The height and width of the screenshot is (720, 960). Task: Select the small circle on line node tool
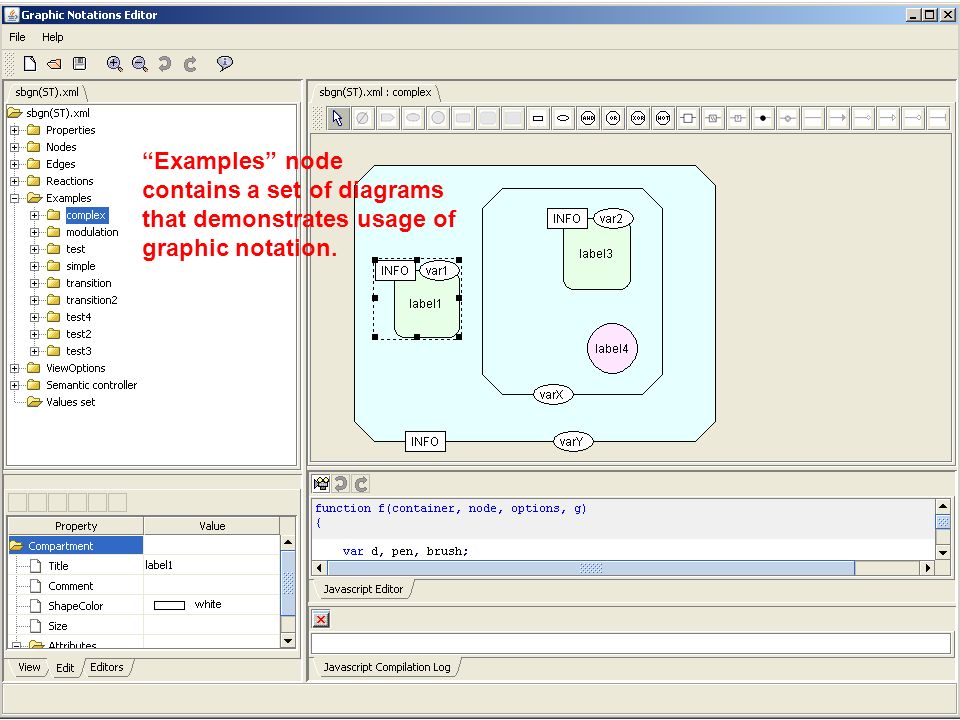(x=788, y=118)
